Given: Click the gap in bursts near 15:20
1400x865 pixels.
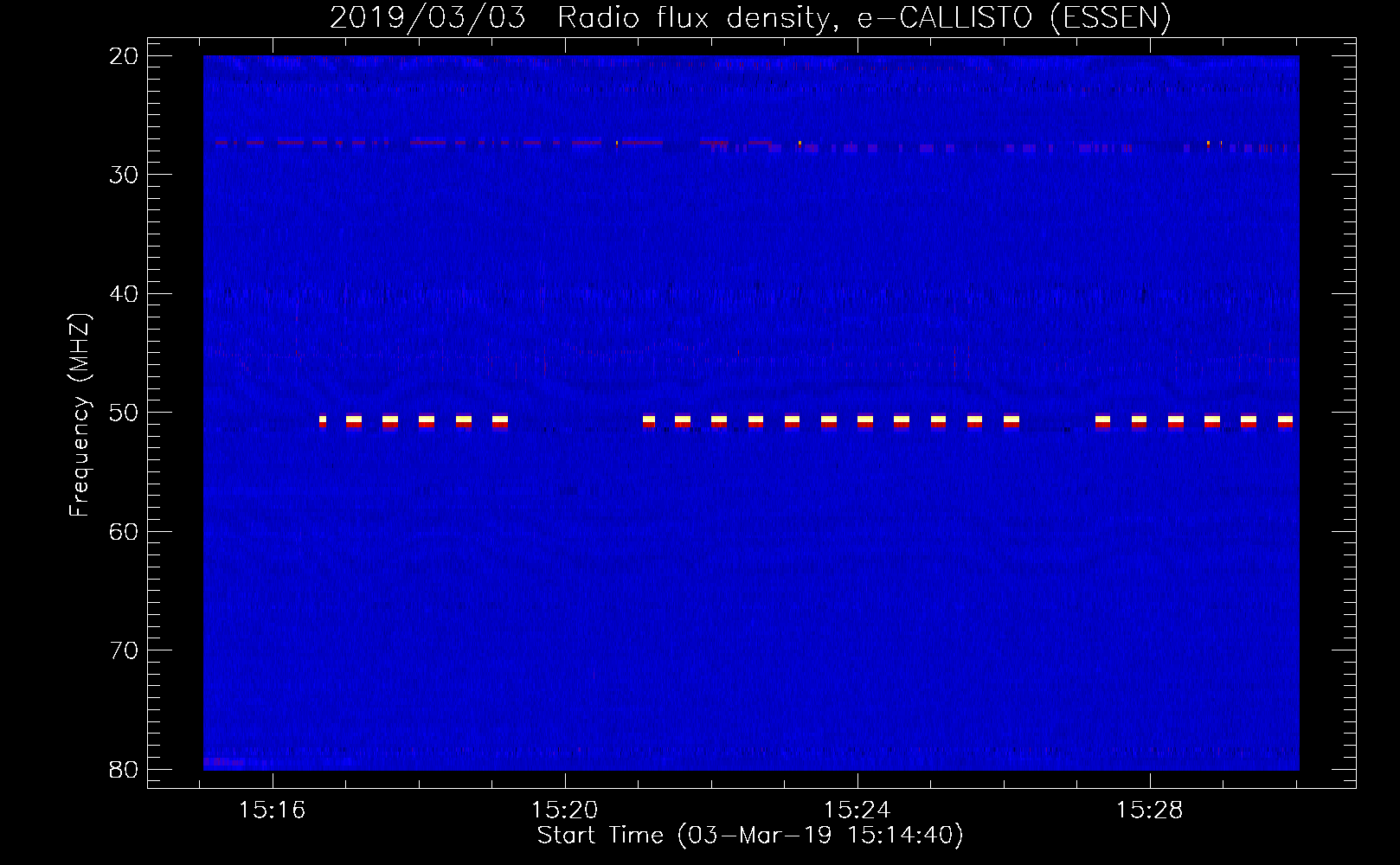Looking at the screenshot, I should 575,421.
